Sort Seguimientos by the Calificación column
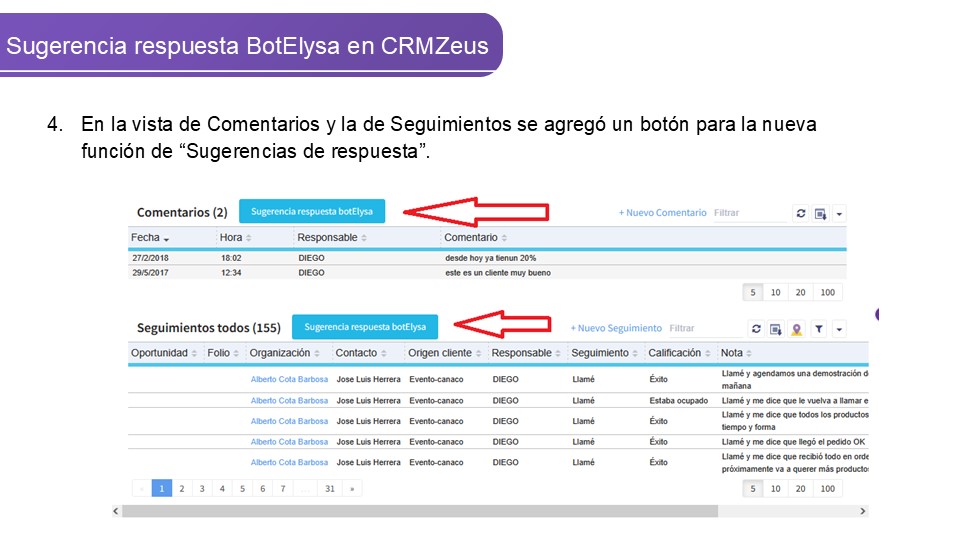The image size is (960, 540). [x=679, y=353]
